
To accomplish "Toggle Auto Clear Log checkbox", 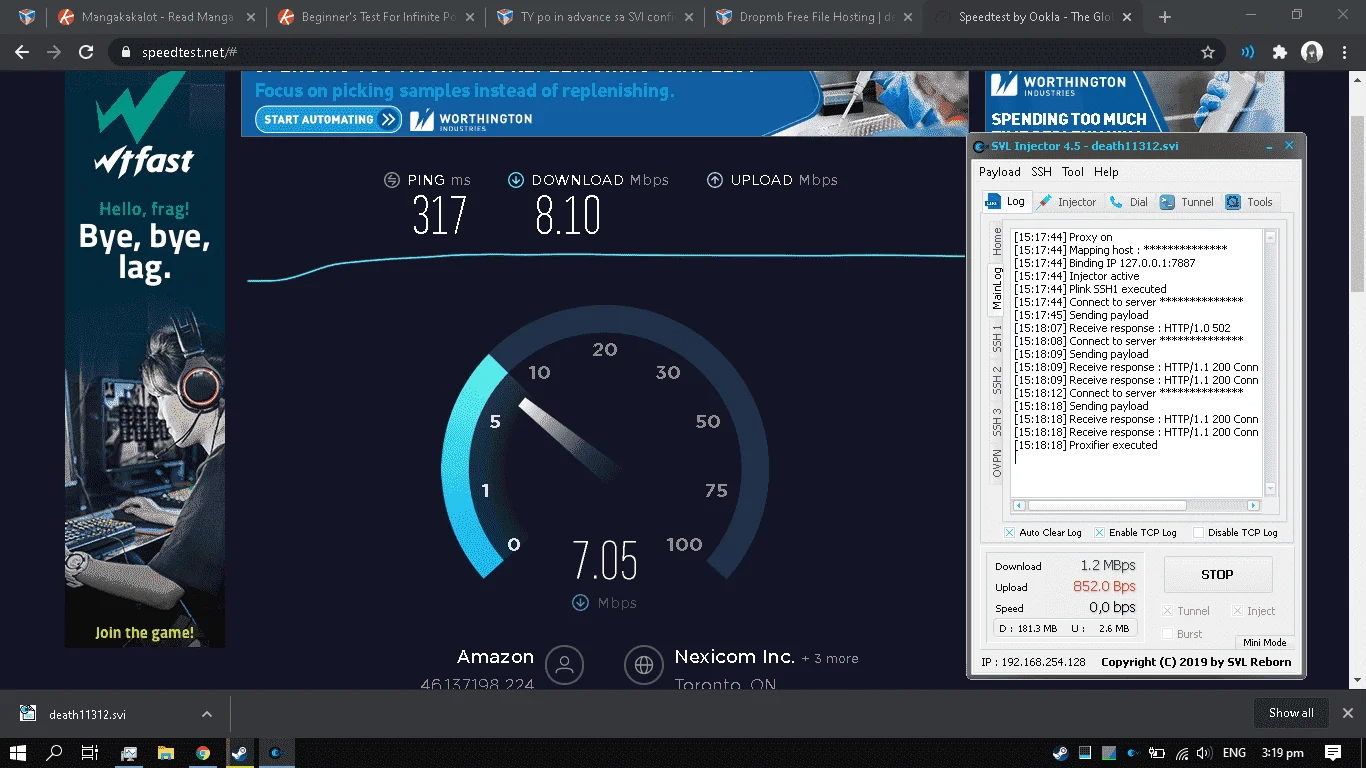I will click(1010, 532).
